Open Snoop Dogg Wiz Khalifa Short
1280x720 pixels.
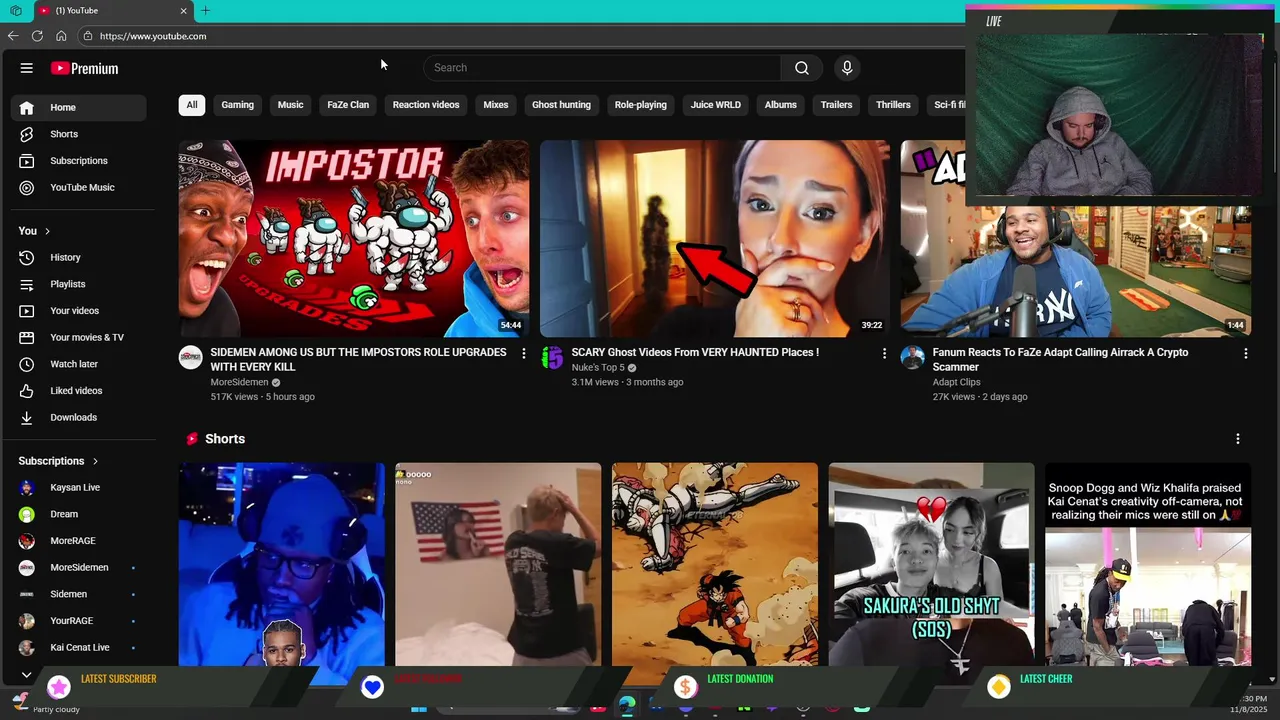(x=1148, y=563)
